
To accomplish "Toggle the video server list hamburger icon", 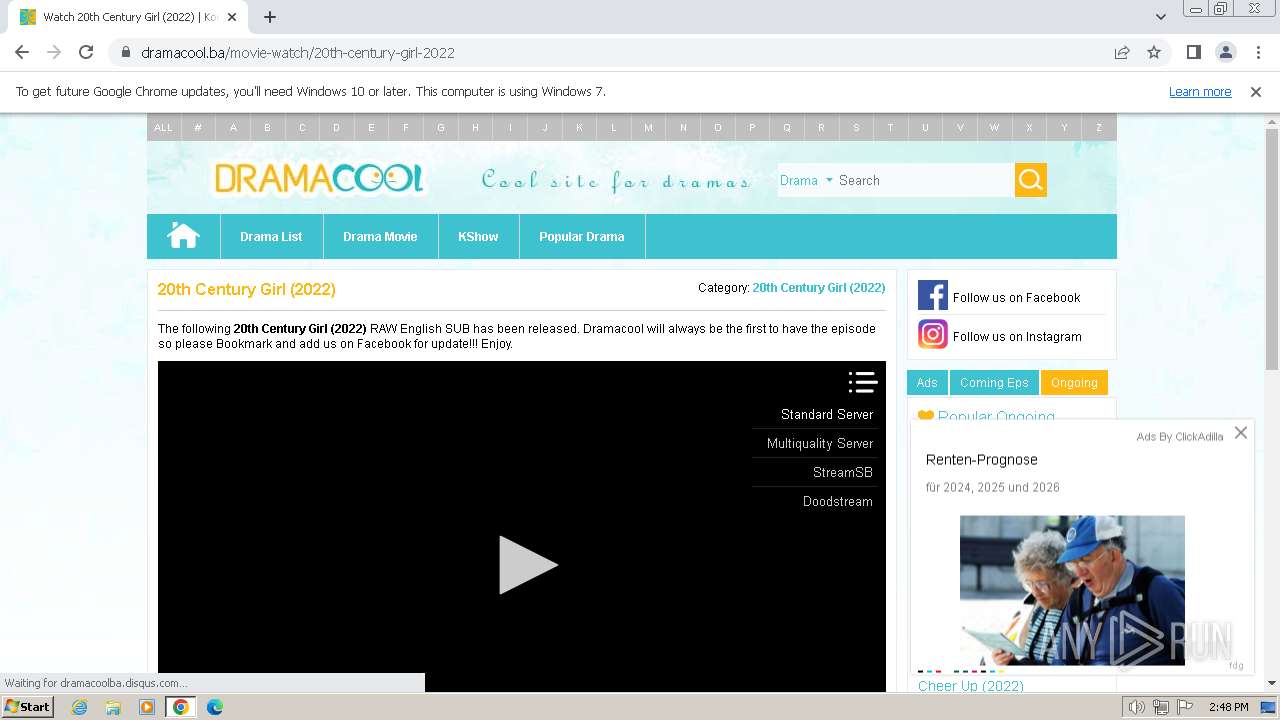I will [x=862, y=382].
